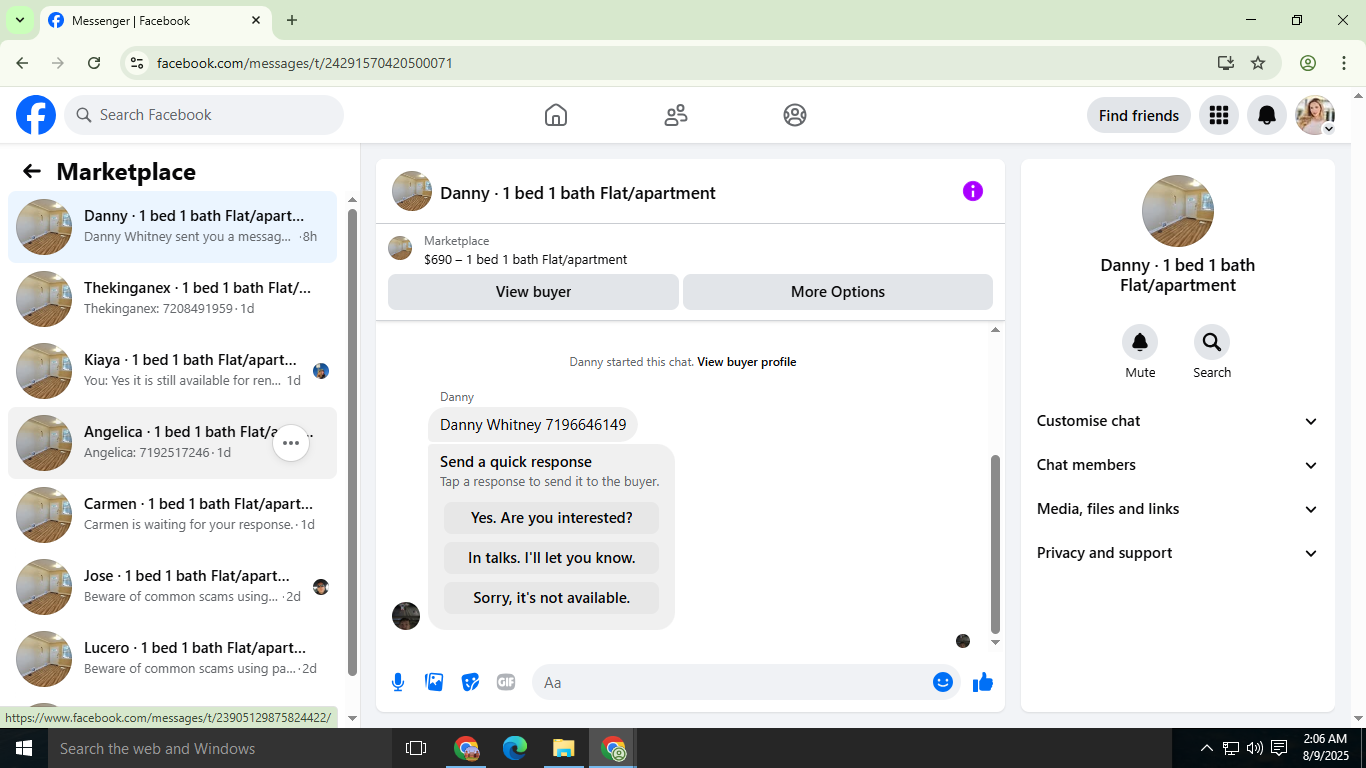Open the emoji picker in message box
Image resolution: width=1366 pixels, height=768 pixels.
(x=942, y=682)
